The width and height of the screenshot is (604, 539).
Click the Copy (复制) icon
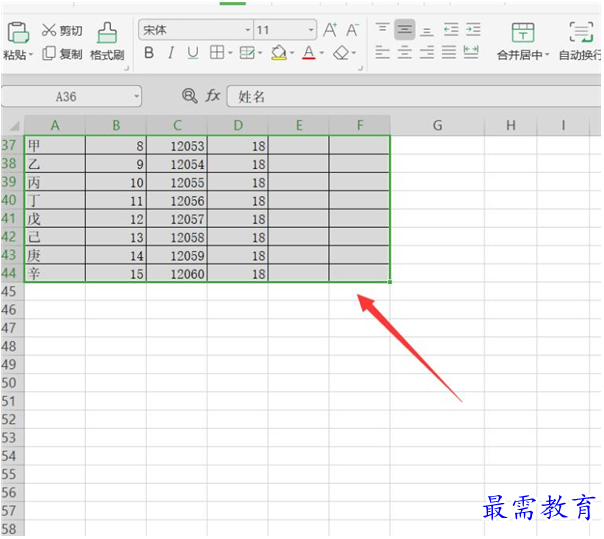[x=49, y=54]
